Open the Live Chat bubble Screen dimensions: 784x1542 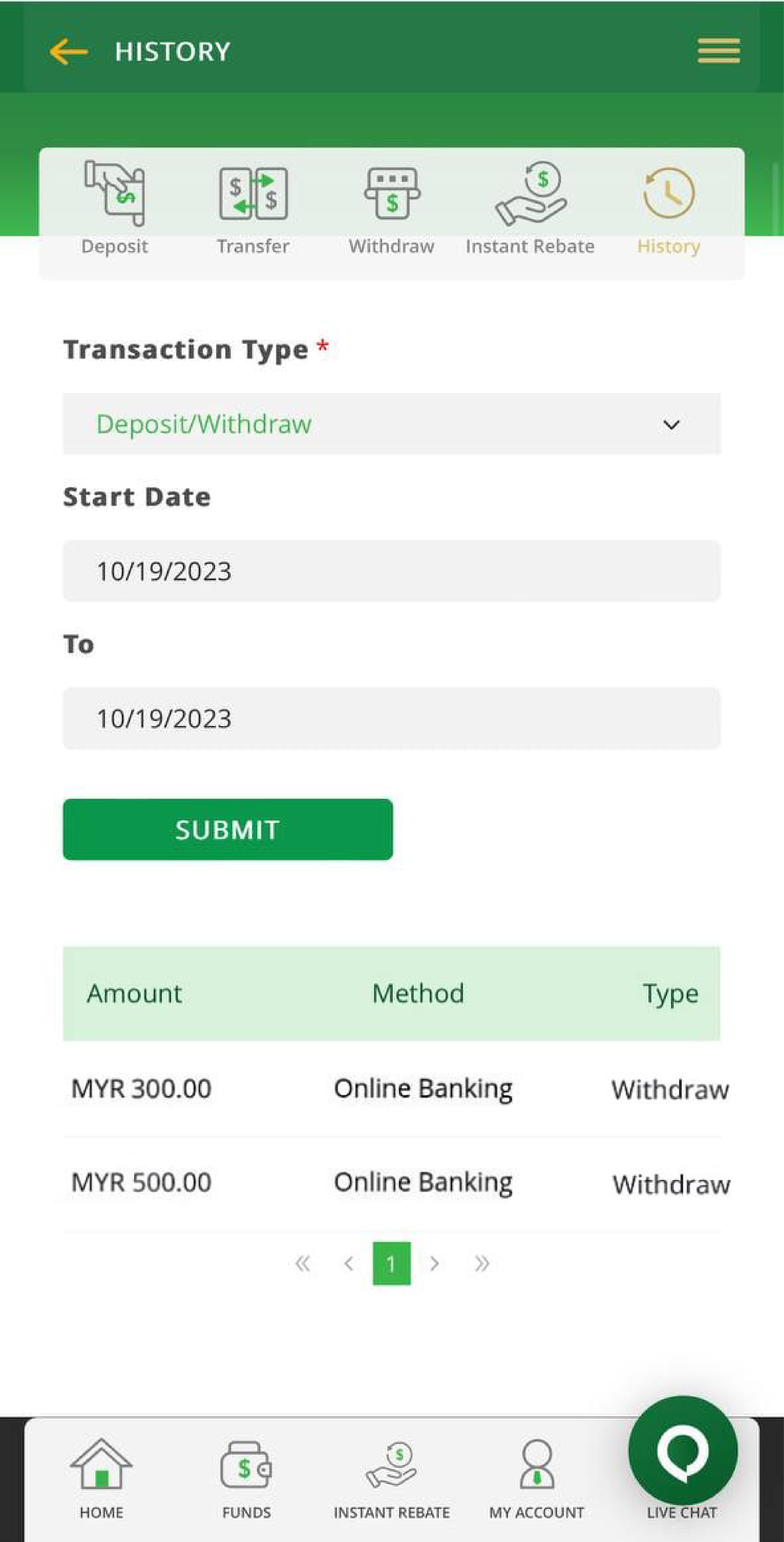(683, 1451)
